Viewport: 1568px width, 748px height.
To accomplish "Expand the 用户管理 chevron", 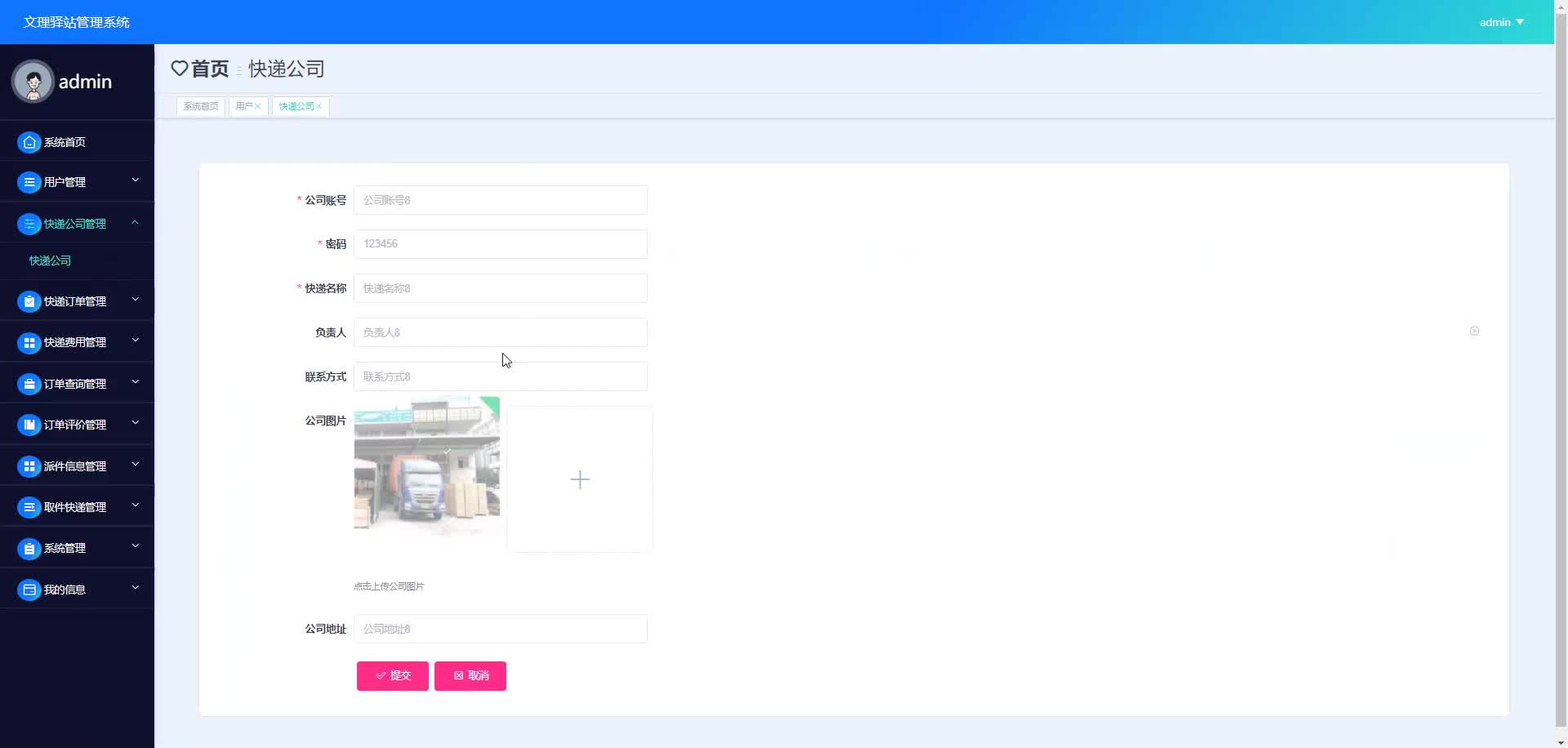I will [x=136, y=180].
